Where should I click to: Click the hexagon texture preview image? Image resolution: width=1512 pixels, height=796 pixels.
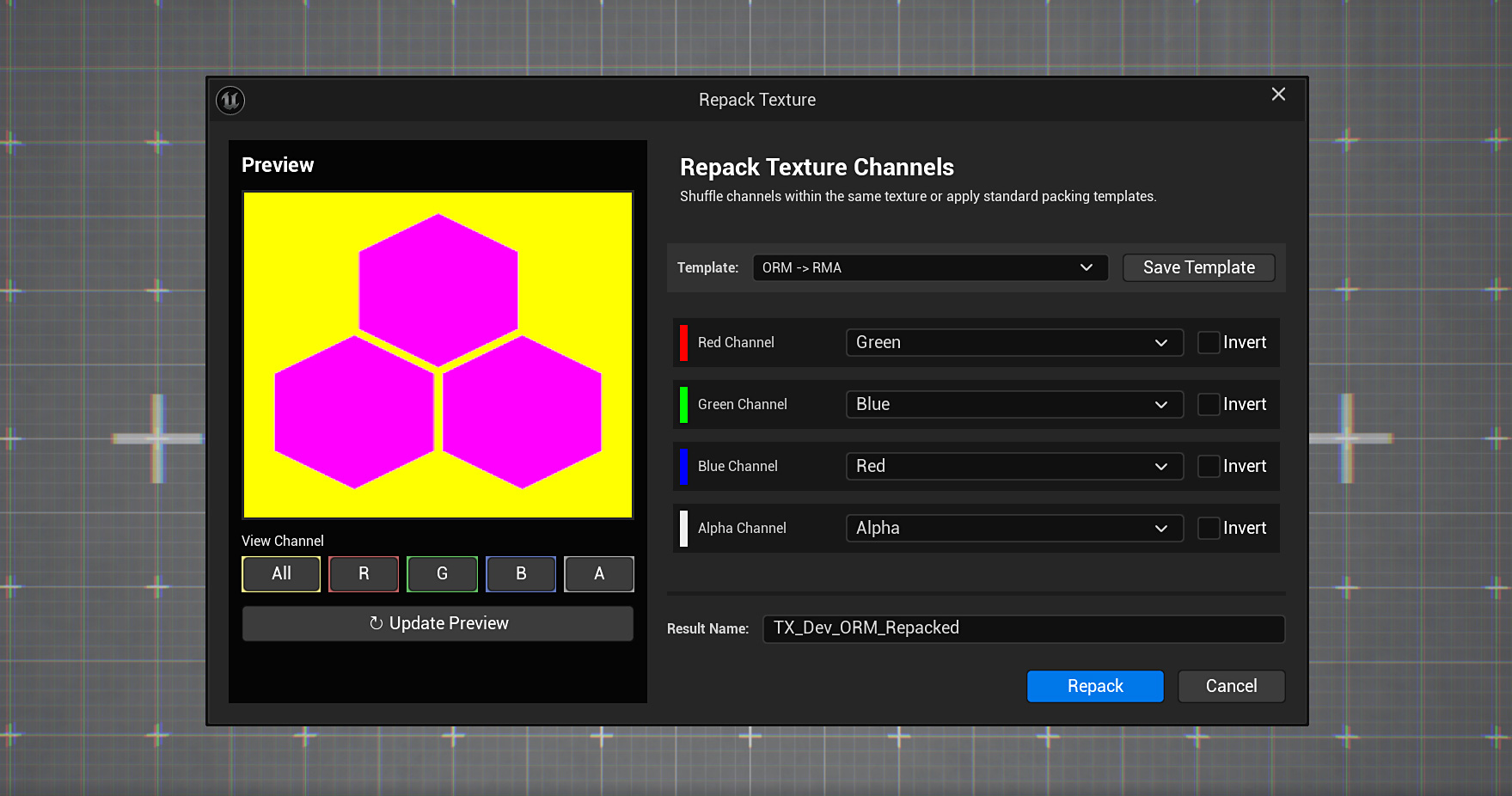point(438,355)
